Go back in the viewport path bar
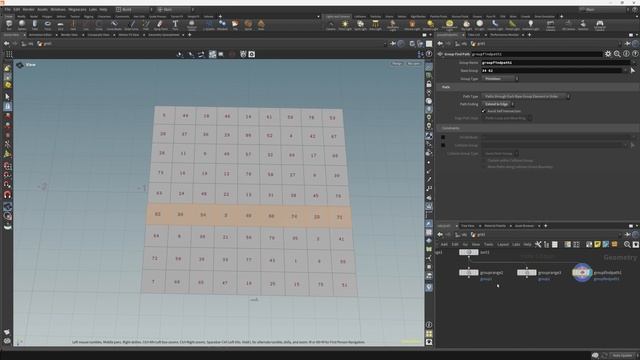The height and width of the screenshot is (360, 640). [x=6, y=44]
